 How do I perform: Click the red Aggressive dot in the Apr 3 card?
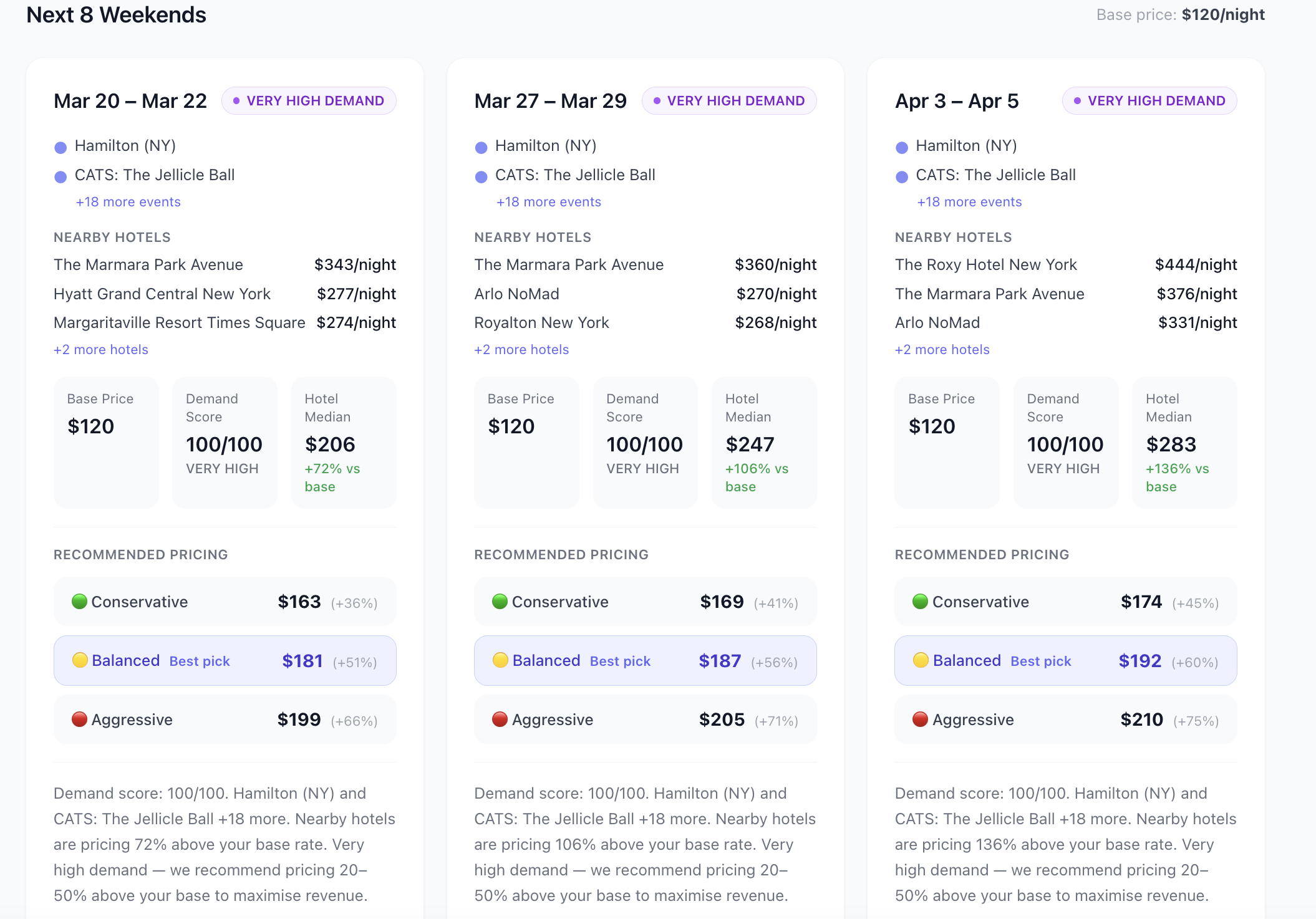click(x=920, y=719)
